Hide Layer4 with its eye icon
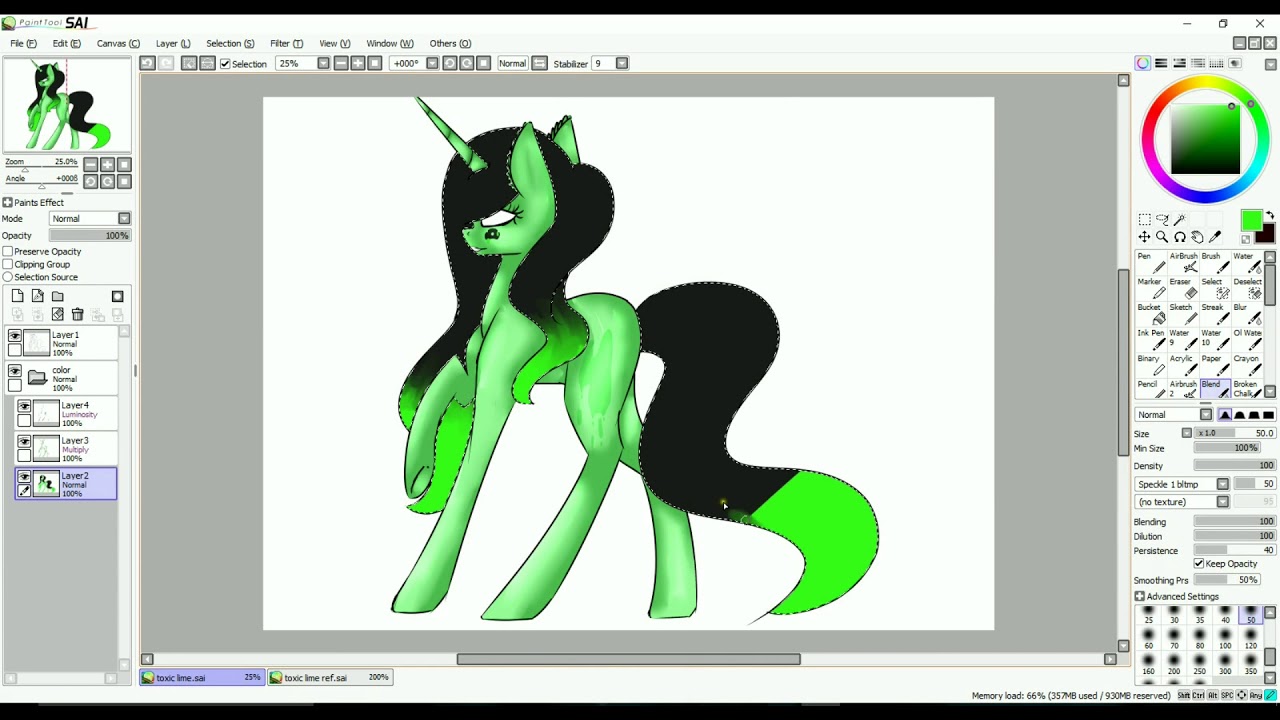 pyautogui.click(x=24, y=407)
